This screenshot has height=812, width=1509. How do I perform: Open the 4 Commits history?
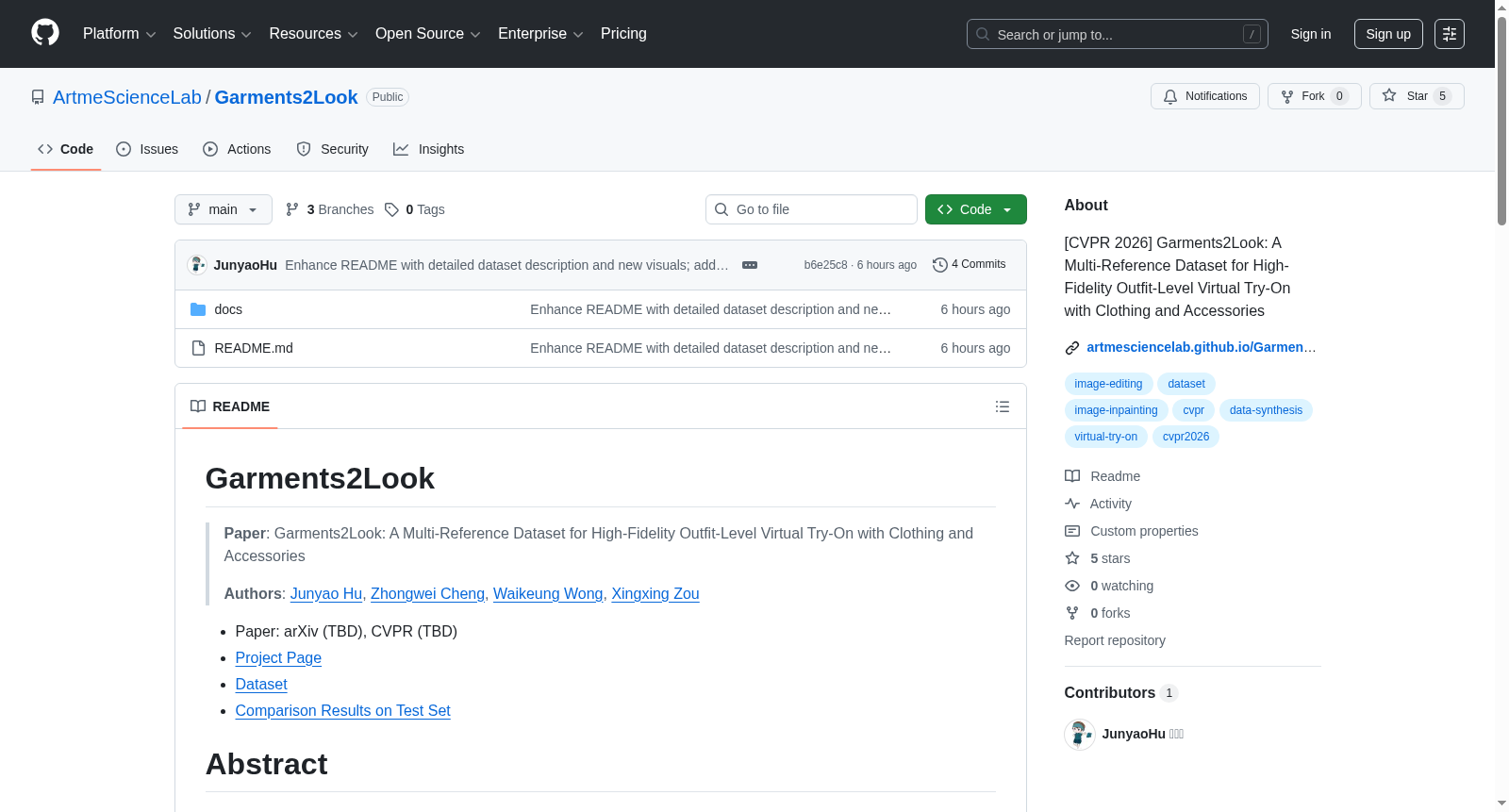(970, 265)
